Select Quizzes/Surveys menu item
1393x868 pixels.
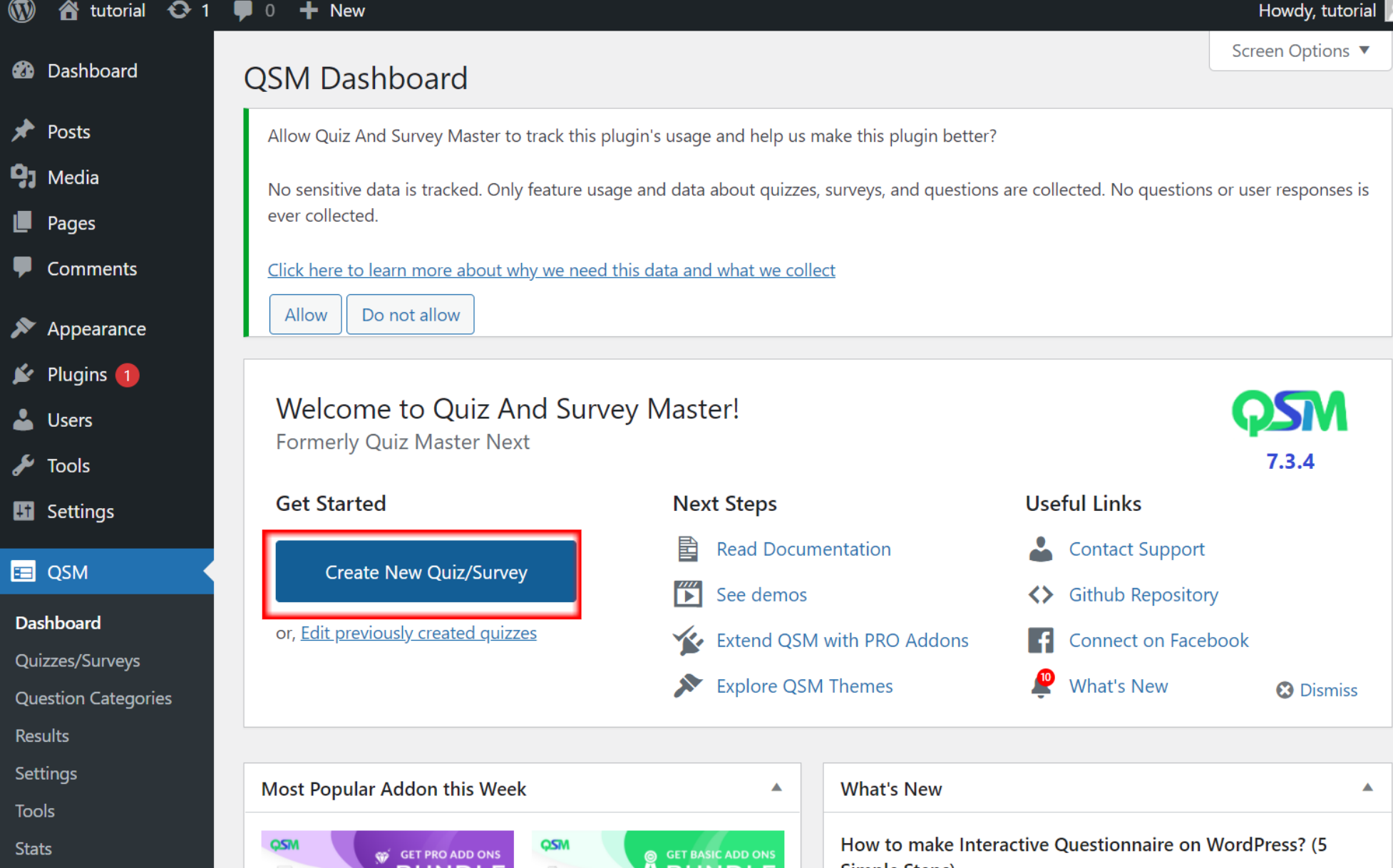[77, 660]
